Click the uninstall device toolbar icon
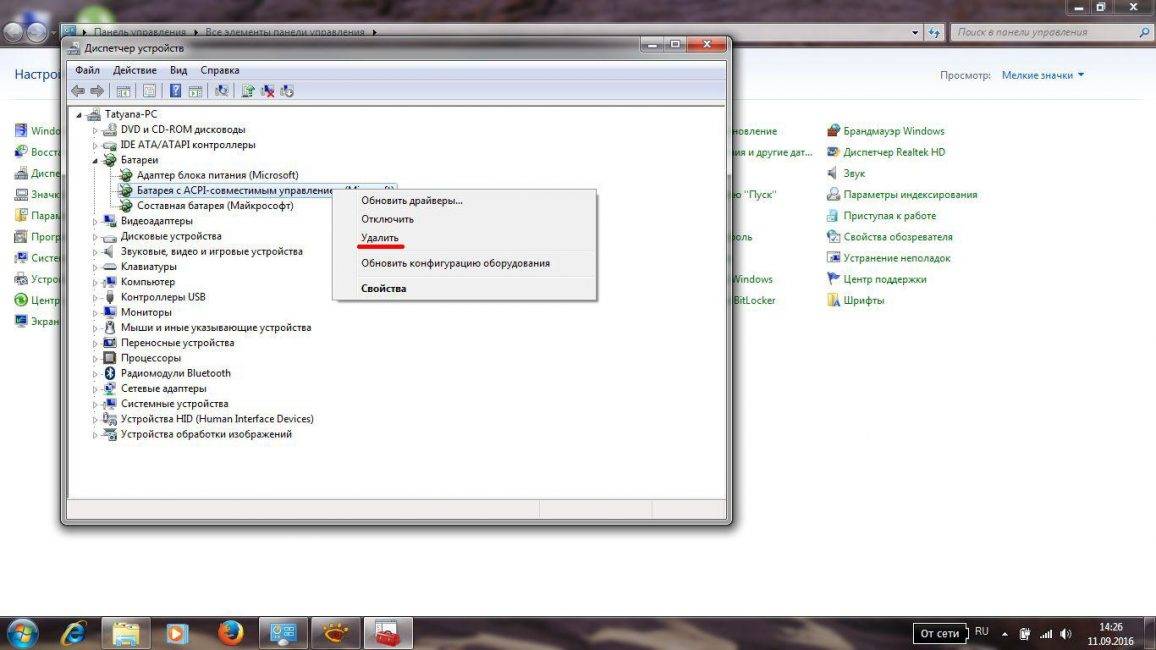The width and height of the screenshot is (1156, 650). click(x=268, y=91)
